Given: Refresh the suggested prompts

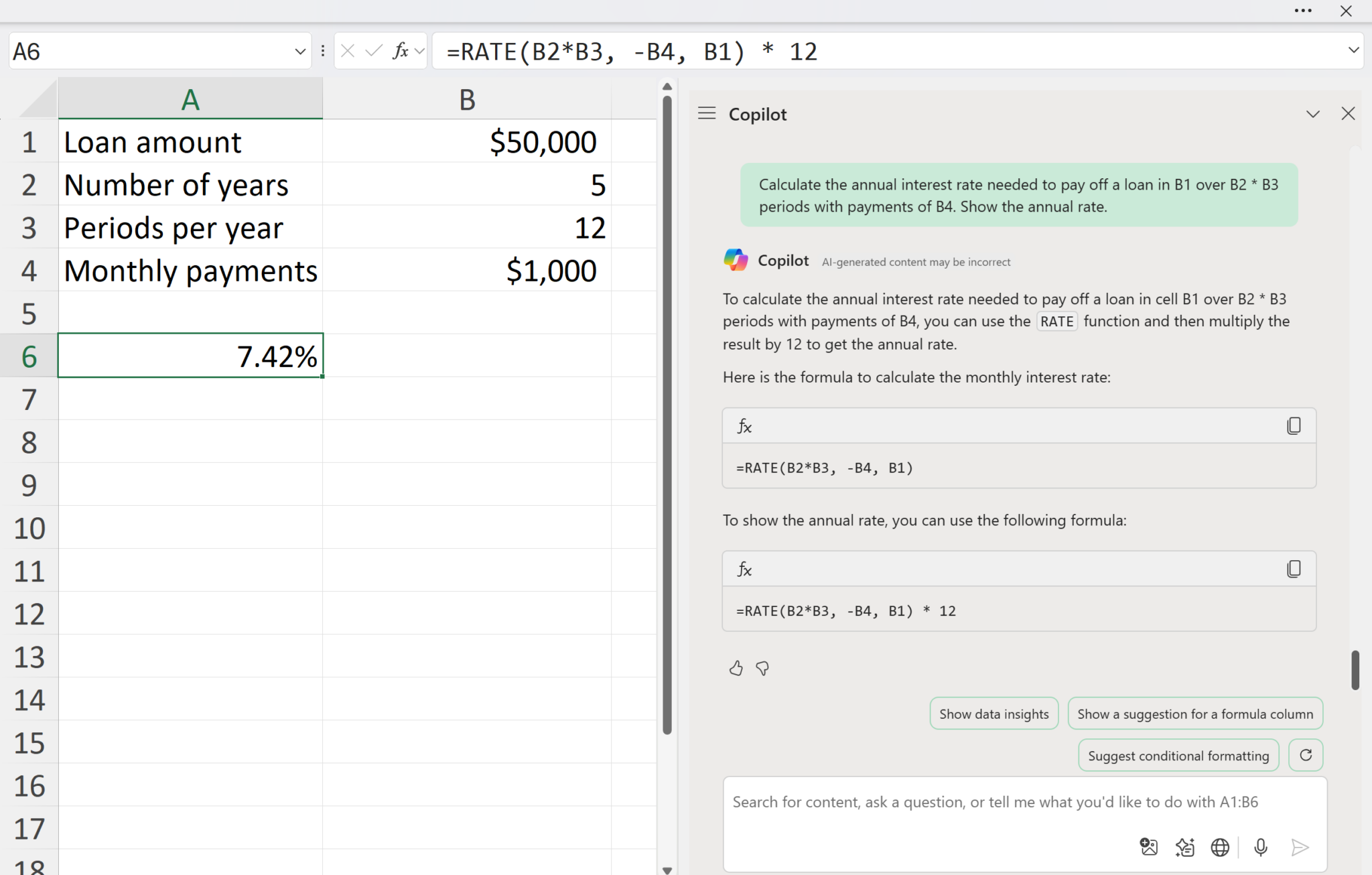Looking at the screenshot, I should click(1305, 755).
